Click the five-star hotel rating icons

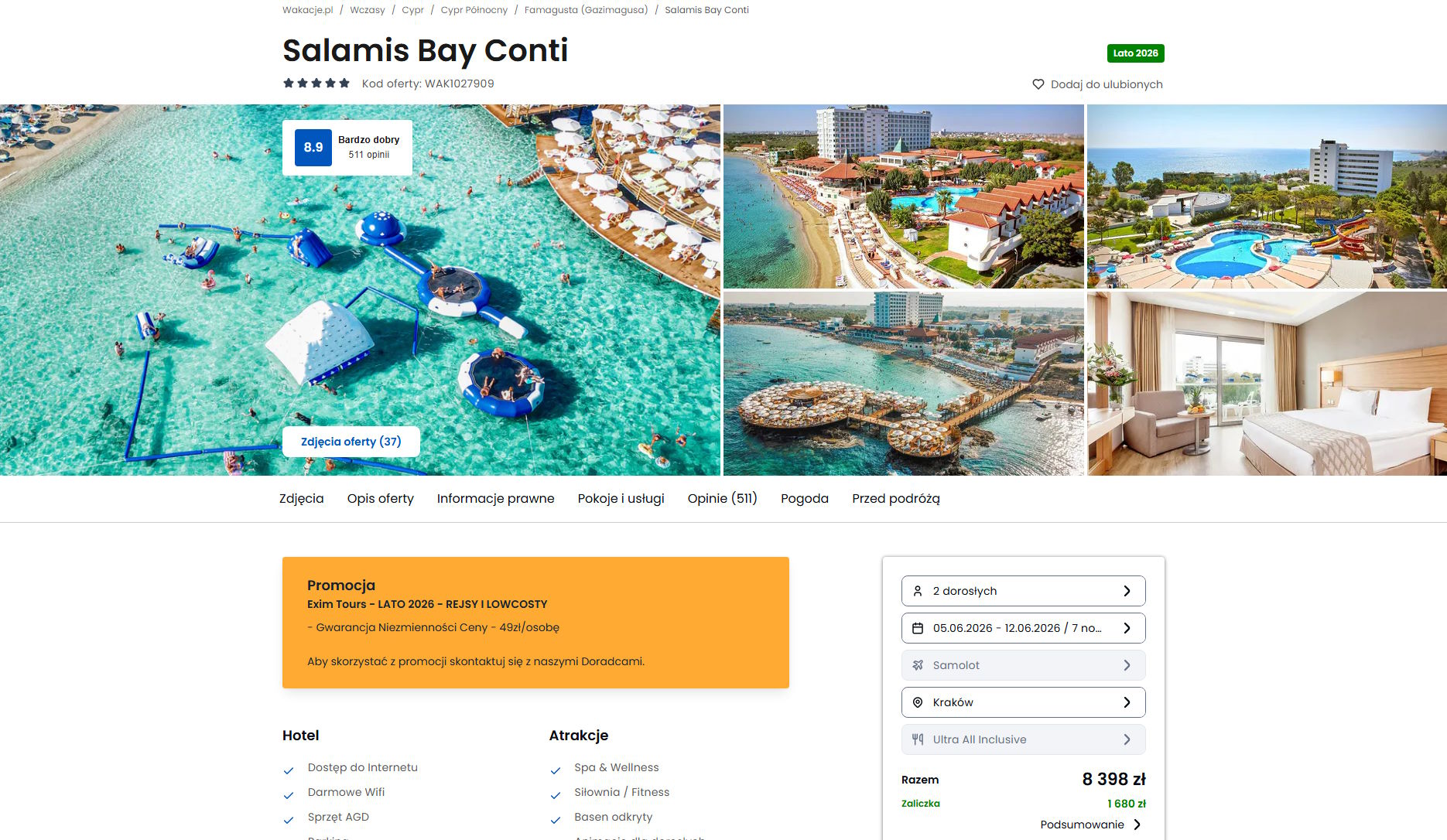(x=316, y=84)
